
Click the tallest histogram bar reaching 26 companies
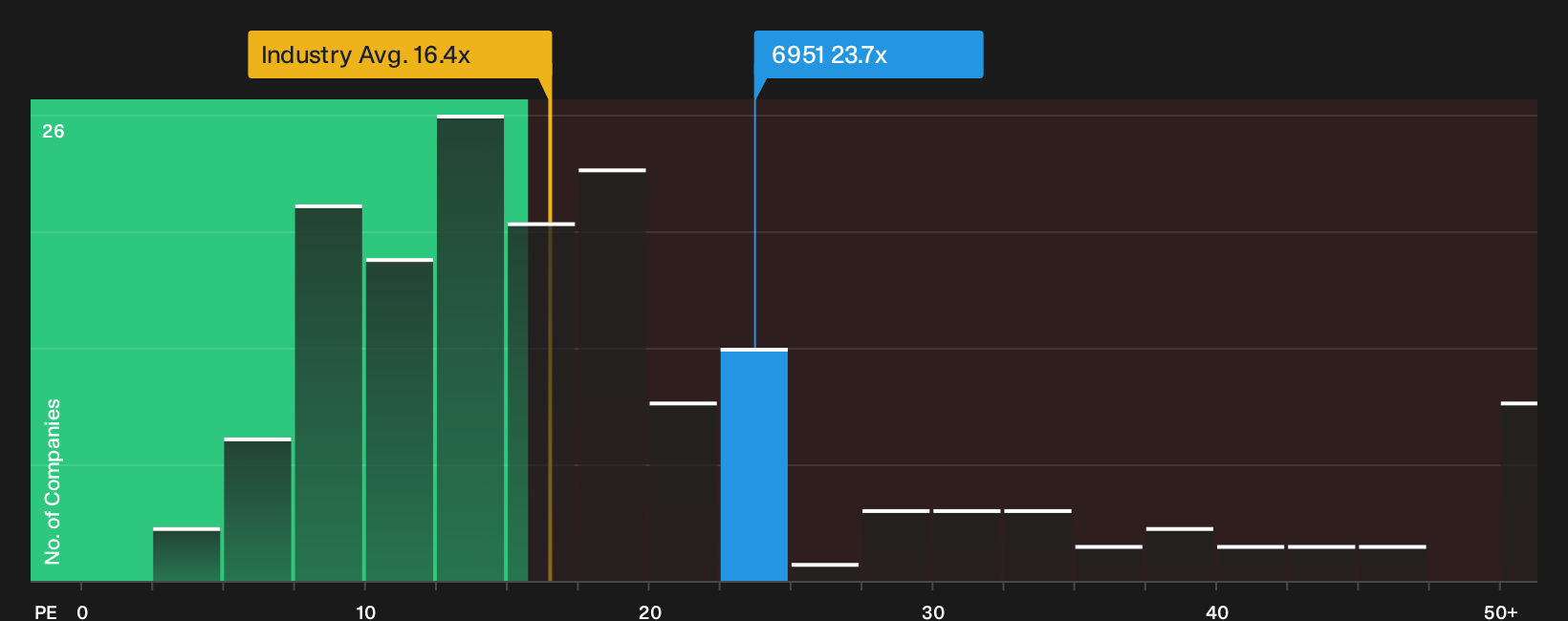point(470,349)
